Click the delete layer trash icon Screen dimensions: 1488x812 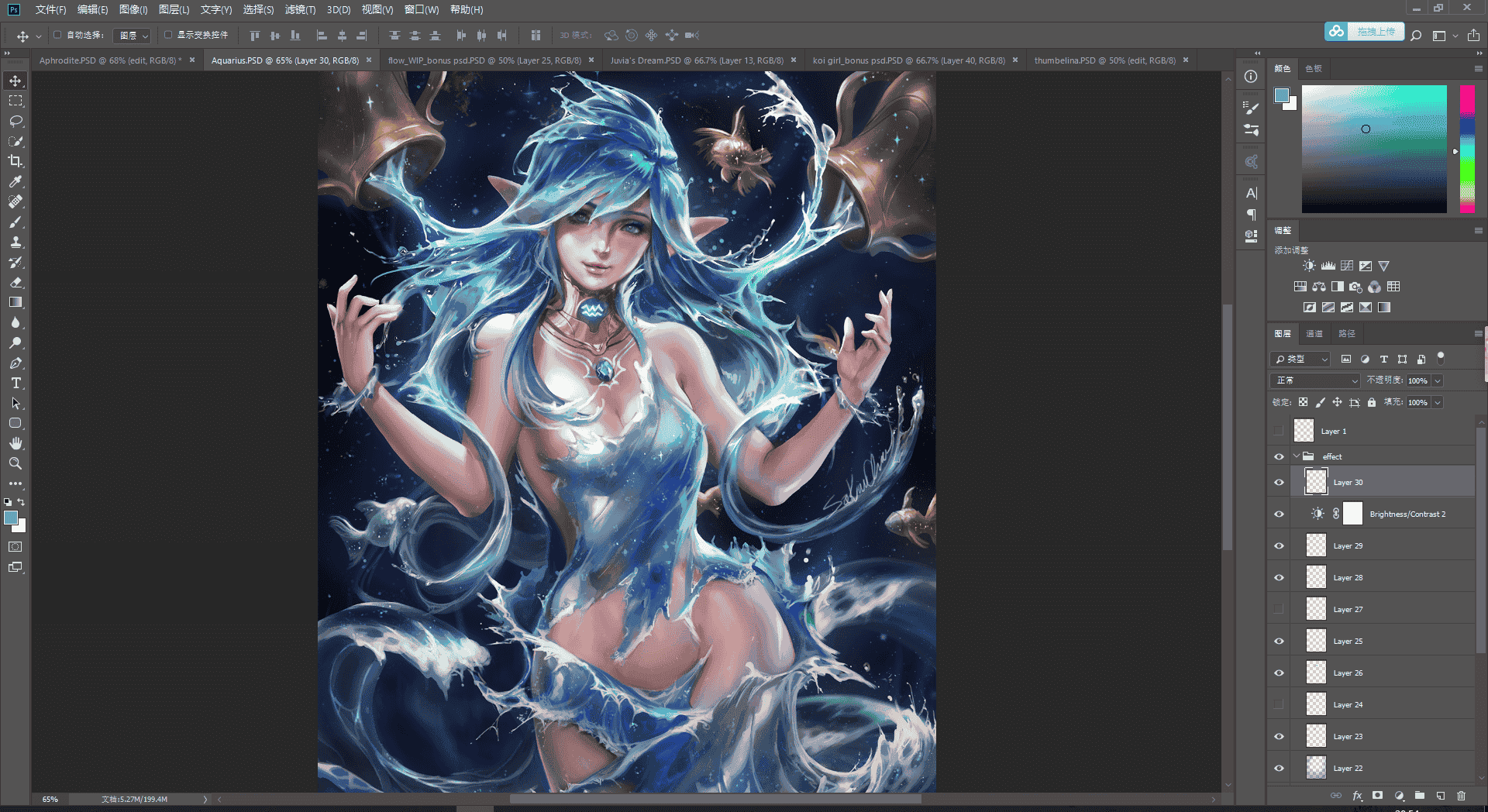1461,795
